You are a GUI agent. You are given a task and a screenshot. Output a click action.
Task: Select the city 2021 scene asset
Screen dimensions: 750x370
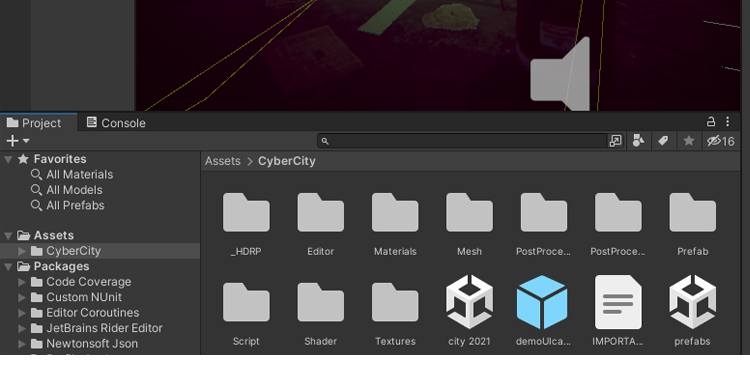(469, 302)
